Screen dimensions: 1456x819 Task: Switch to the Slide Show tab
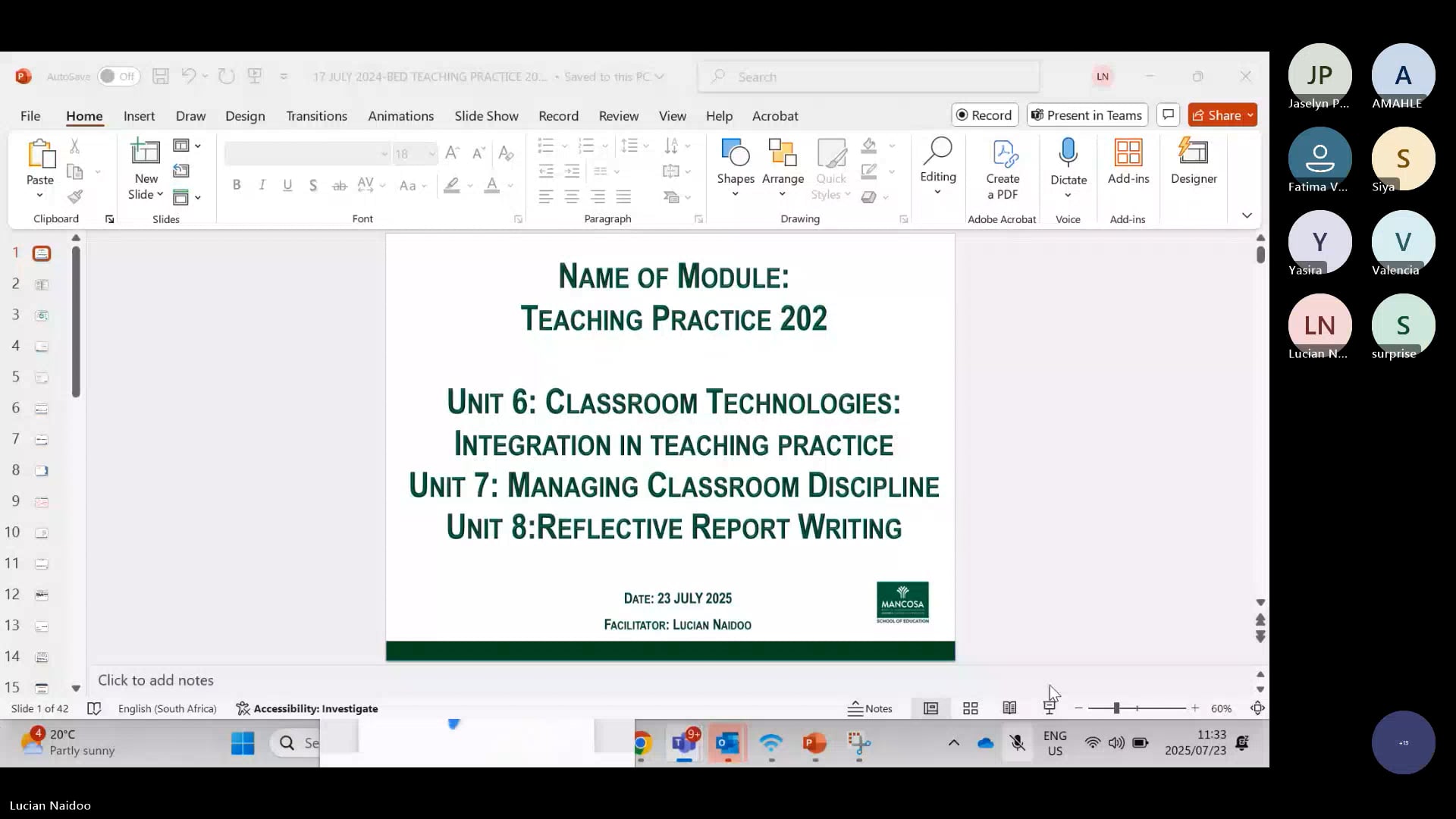(x=486, y=116)
